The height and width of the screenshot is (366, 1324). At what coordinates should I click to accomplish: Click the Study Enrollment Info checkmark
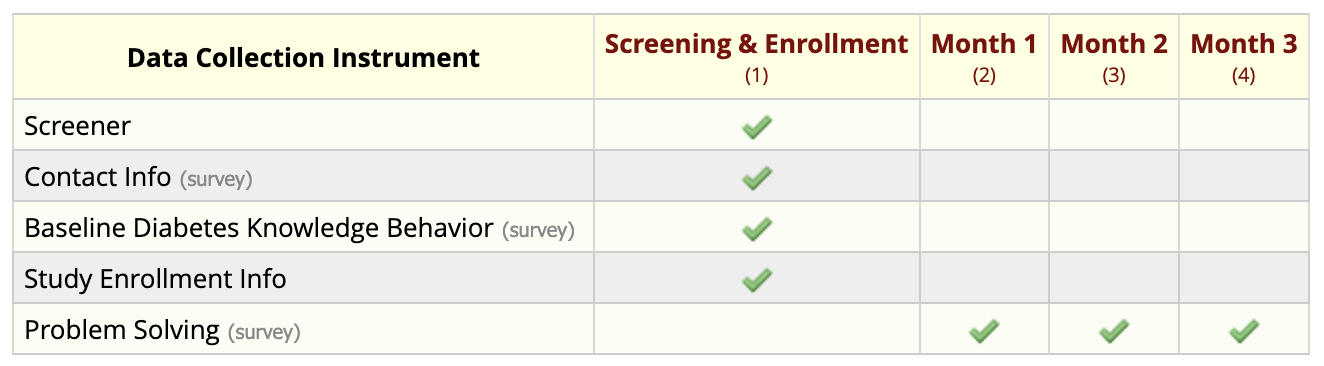coord(757,279)
